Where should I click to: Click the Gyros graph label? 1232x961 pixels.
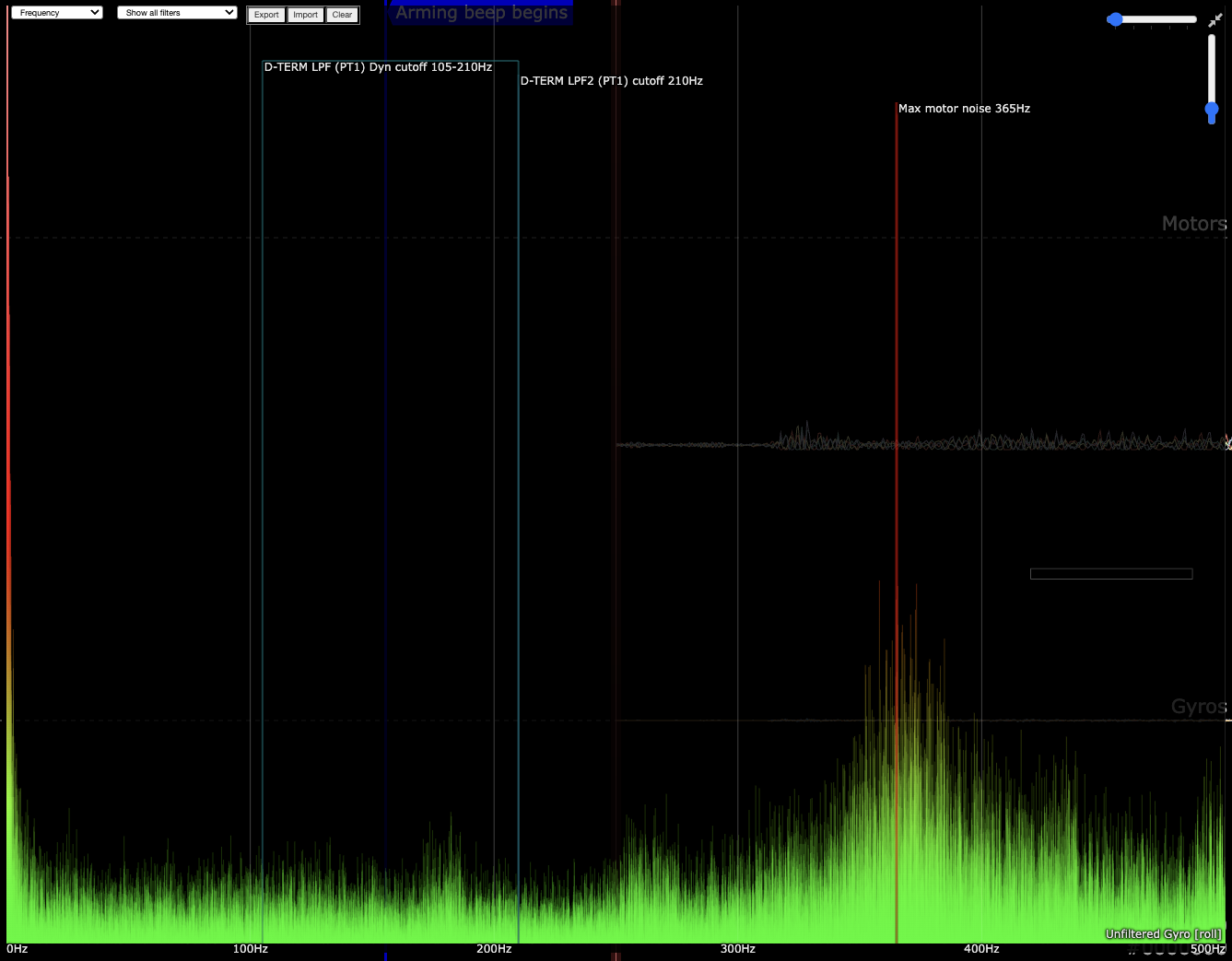[1198, 707]
